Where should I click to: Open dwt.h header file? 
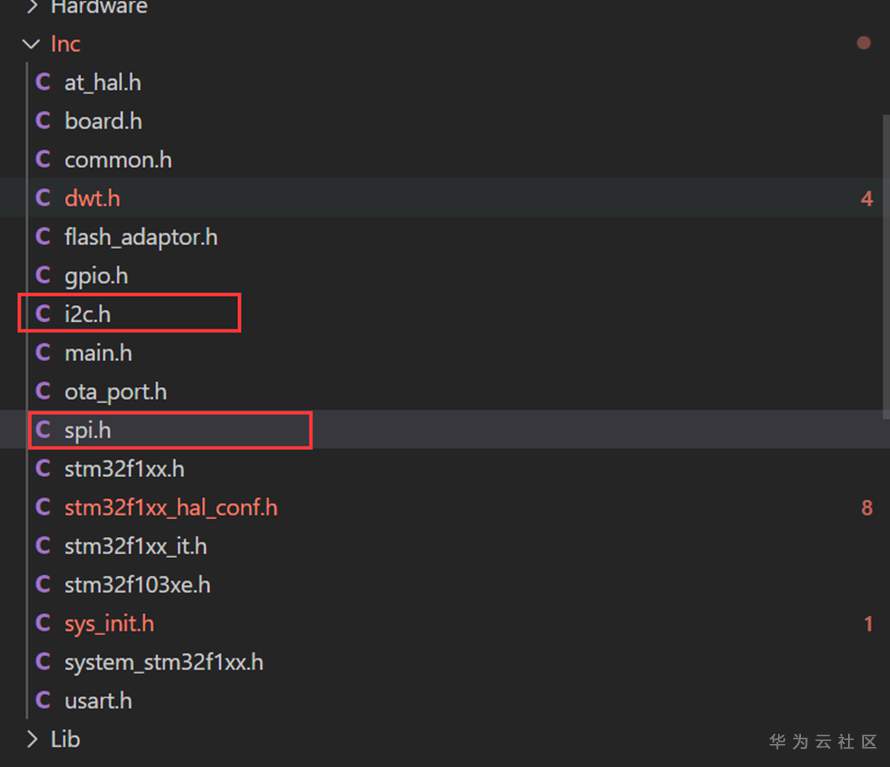92,199
